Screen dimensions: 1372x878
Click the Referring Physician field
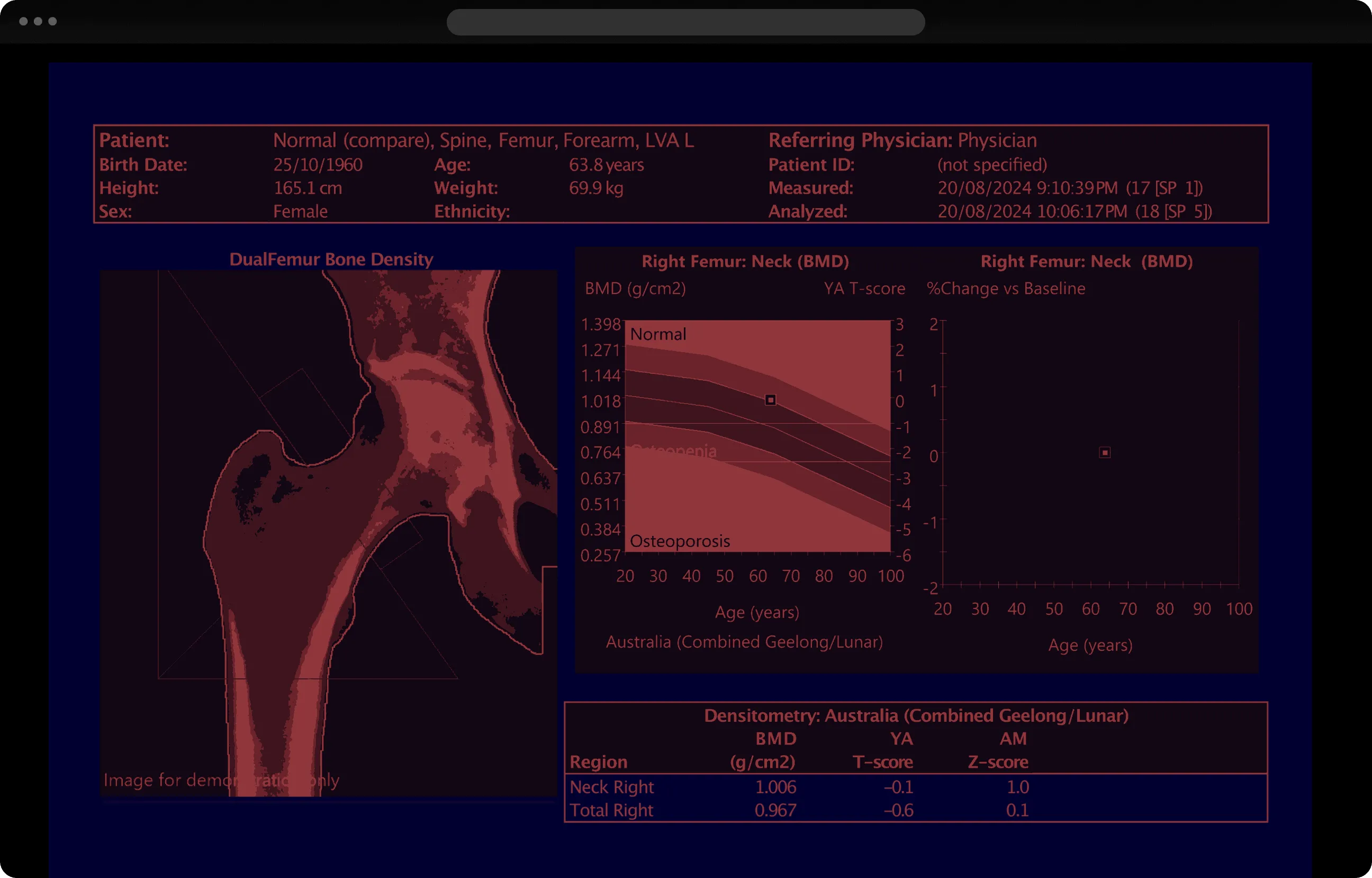(x=902, y=140)
